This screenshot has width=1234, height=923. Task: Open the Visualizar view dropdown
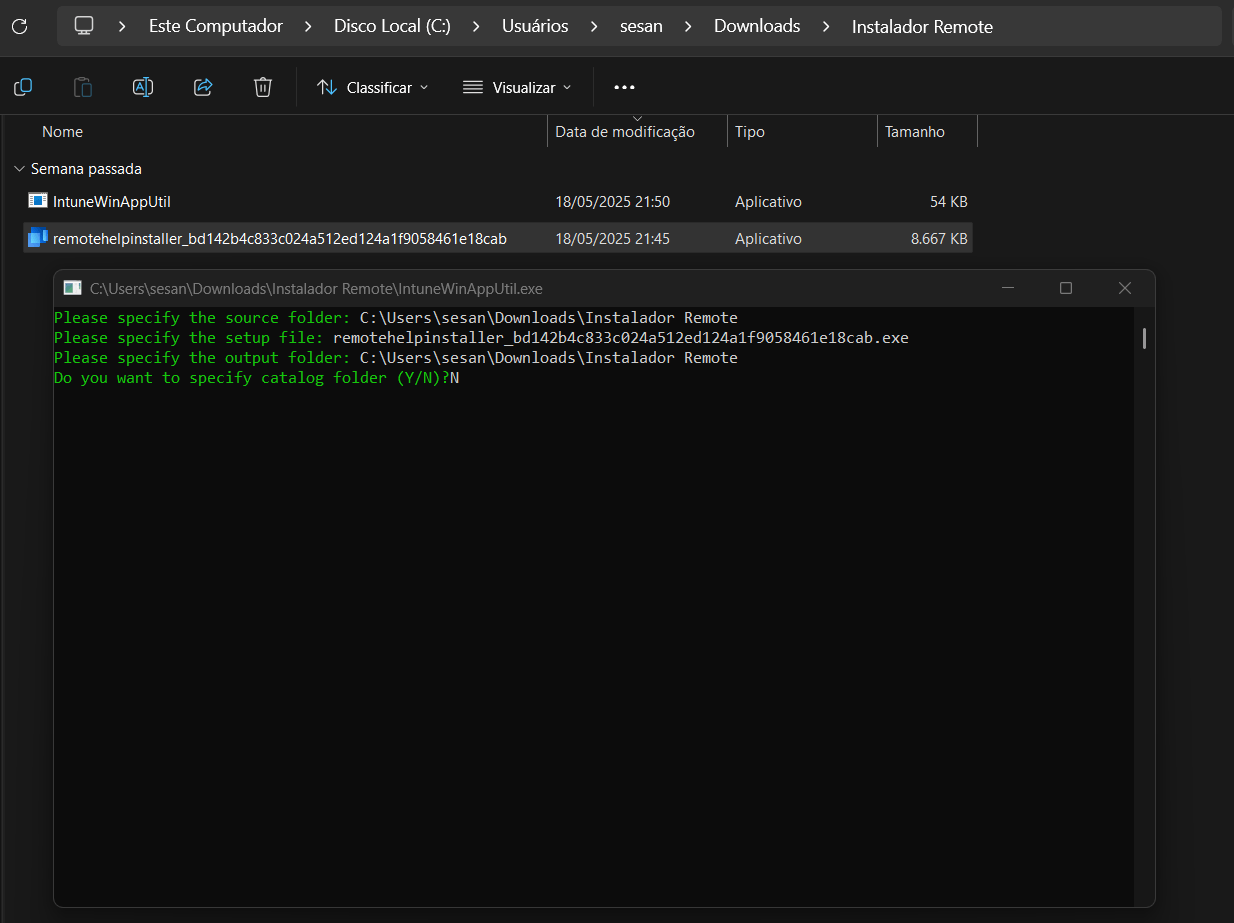[517, 88]
